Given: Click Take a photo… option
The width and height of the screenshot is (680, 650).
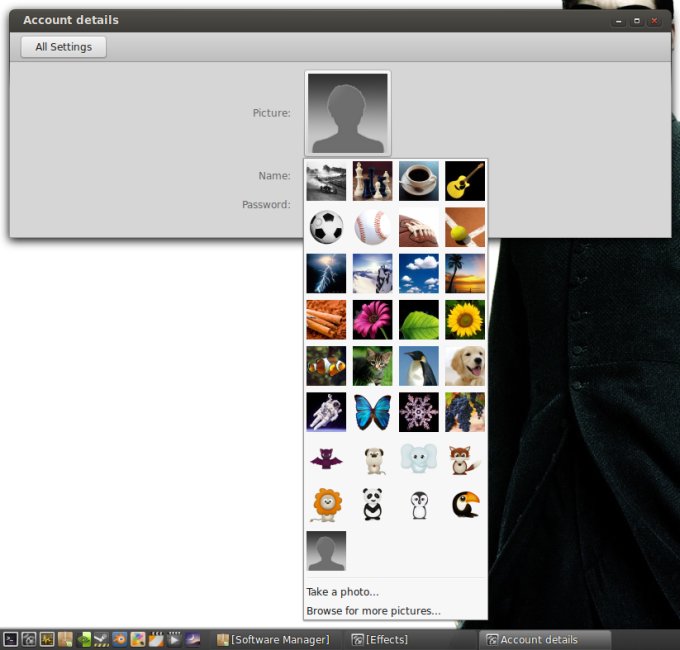Looking at the screenshot, I should coord(343,592).
